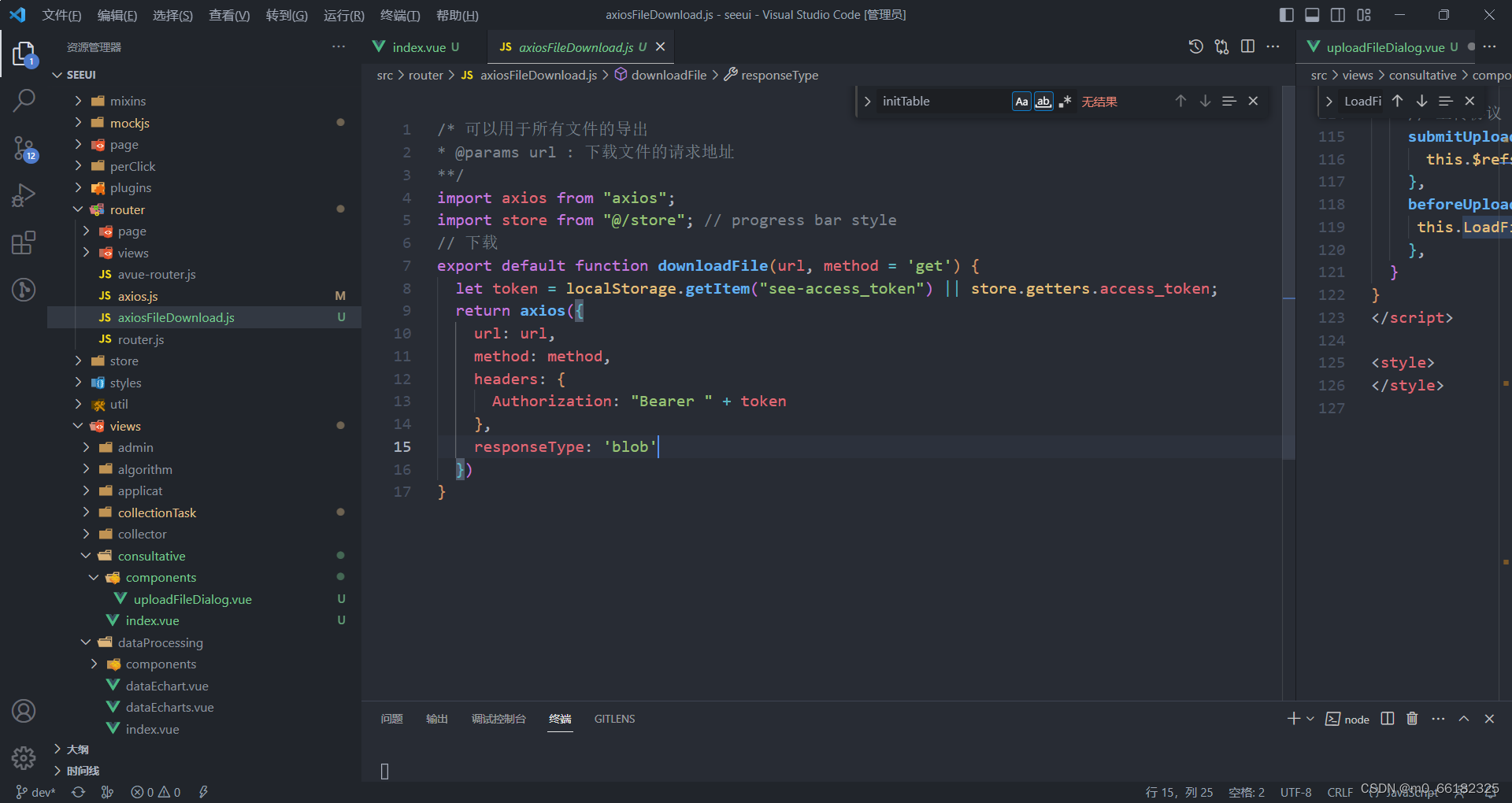Open router.js in the explorer tree
1512x803 pixels.
[204, 339]
